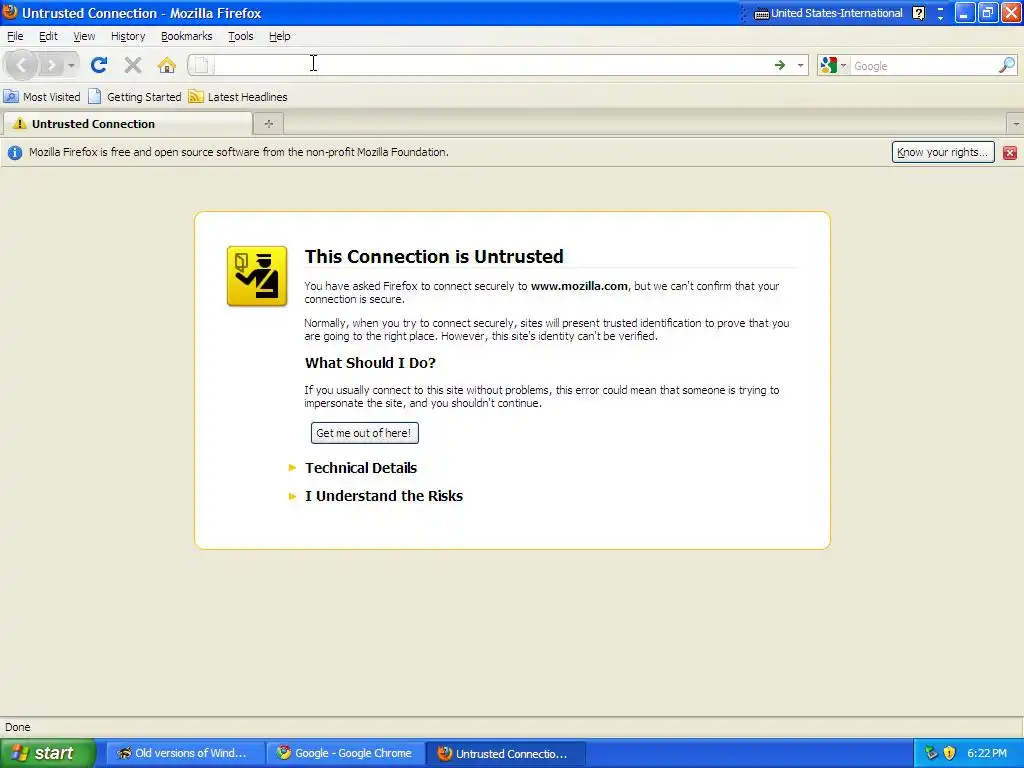
Task: Minimize the Firefox window
Action: tap(965, 13)
